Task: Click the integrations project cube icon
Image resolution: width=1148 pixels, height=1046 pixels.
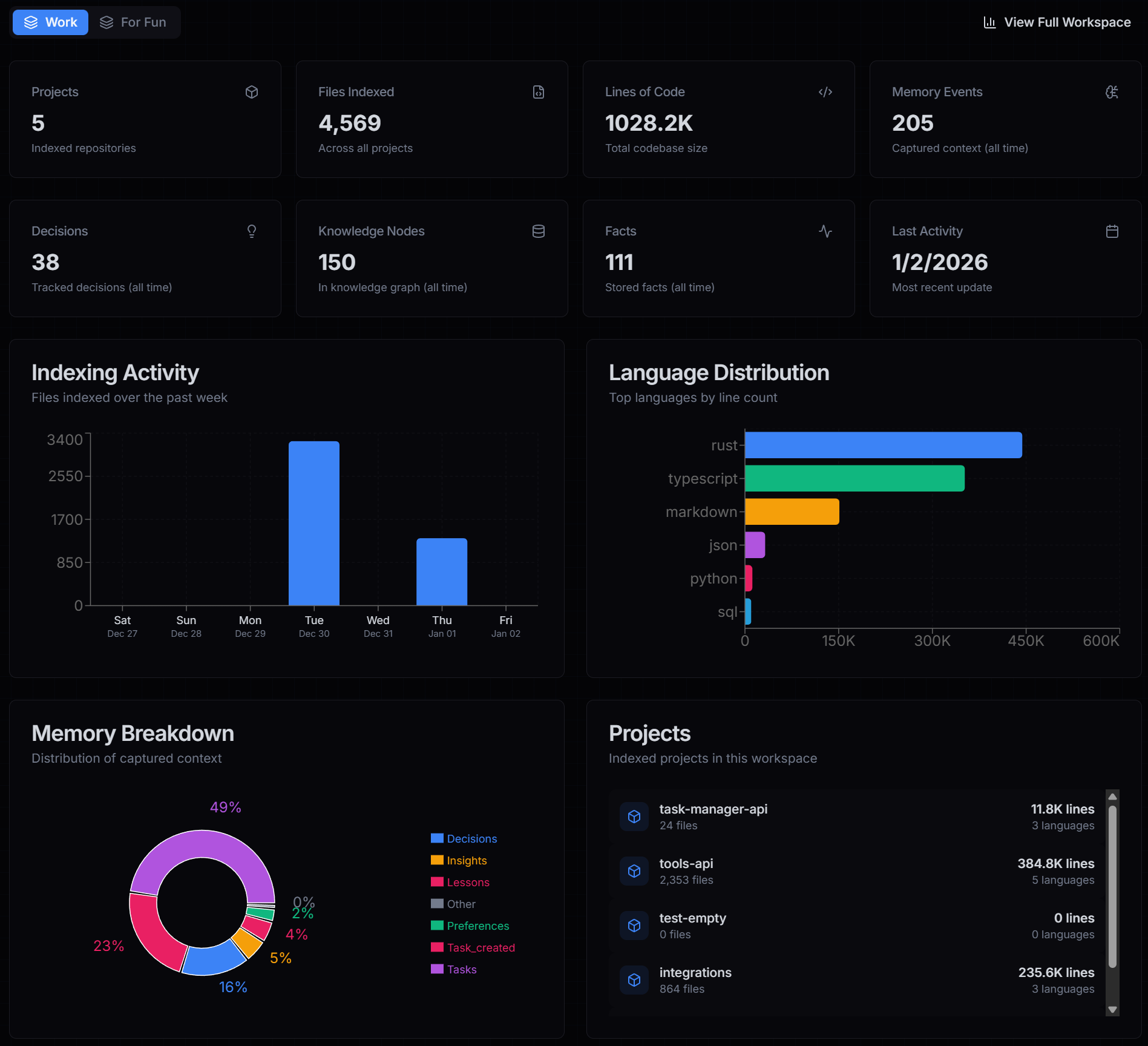Action: [634, 980]
